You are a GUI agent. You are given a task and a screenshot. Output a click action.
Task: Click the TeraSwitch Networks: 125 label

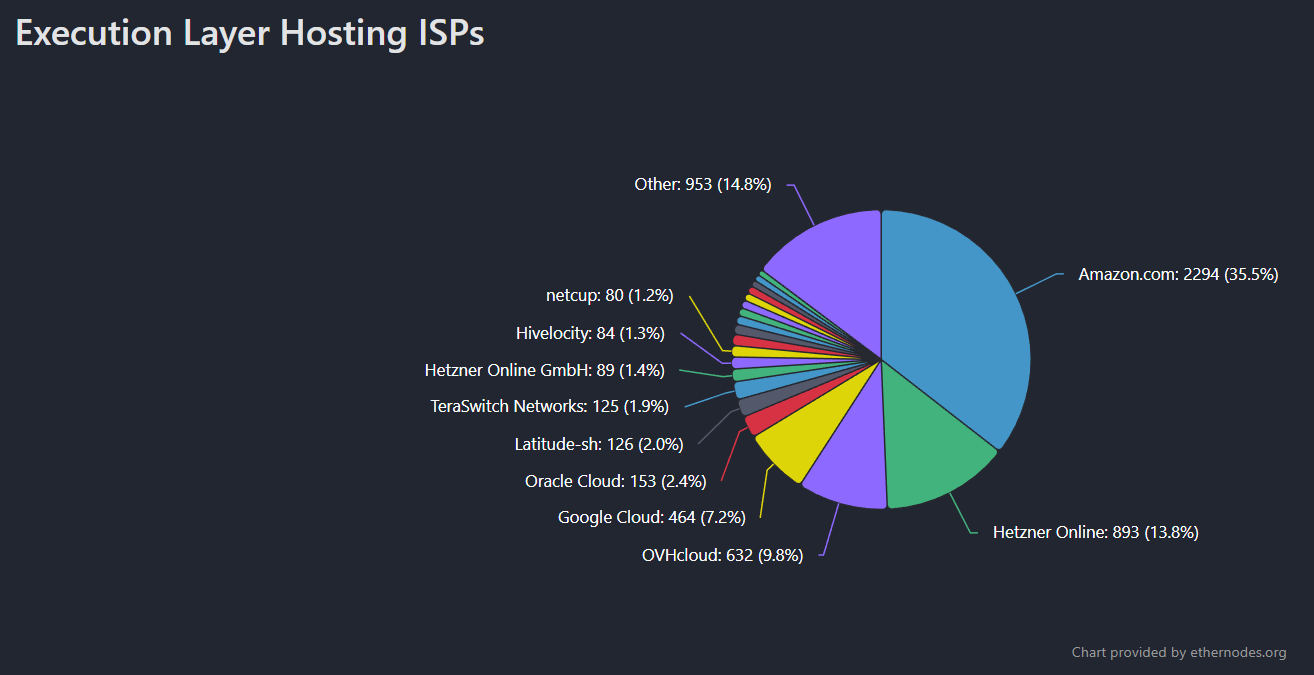click(549, 406)
